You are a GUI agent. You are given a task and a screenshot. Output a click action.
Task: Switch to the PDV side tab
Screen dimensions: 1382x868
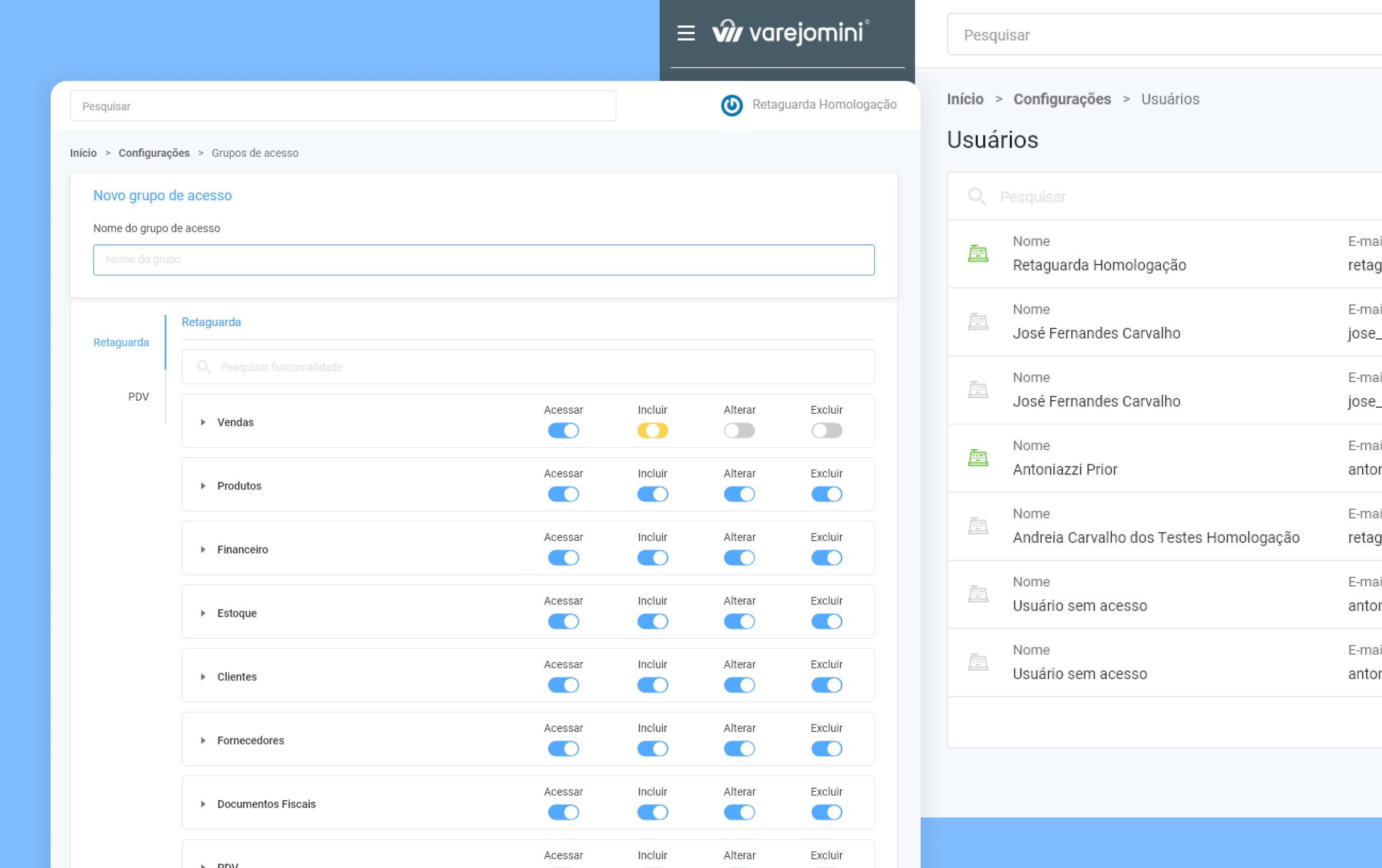pyautogui.click(x=138, y=397)
